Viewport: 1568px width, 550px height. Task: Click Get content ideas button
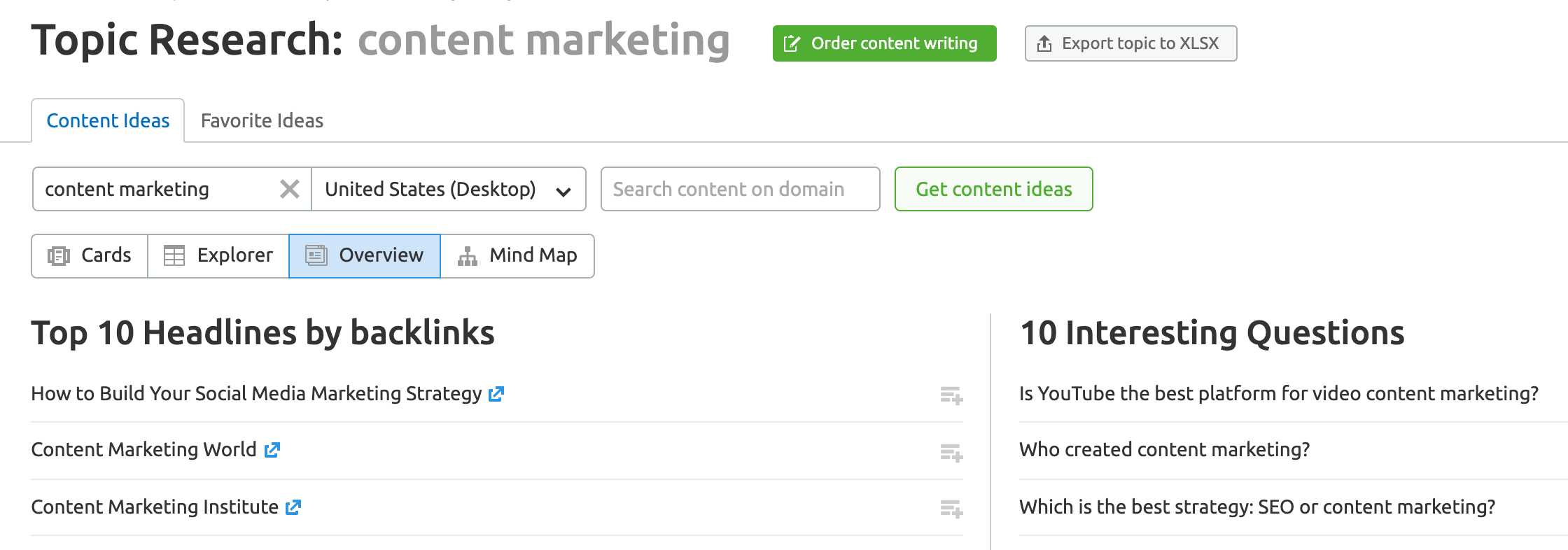(993, 189)
